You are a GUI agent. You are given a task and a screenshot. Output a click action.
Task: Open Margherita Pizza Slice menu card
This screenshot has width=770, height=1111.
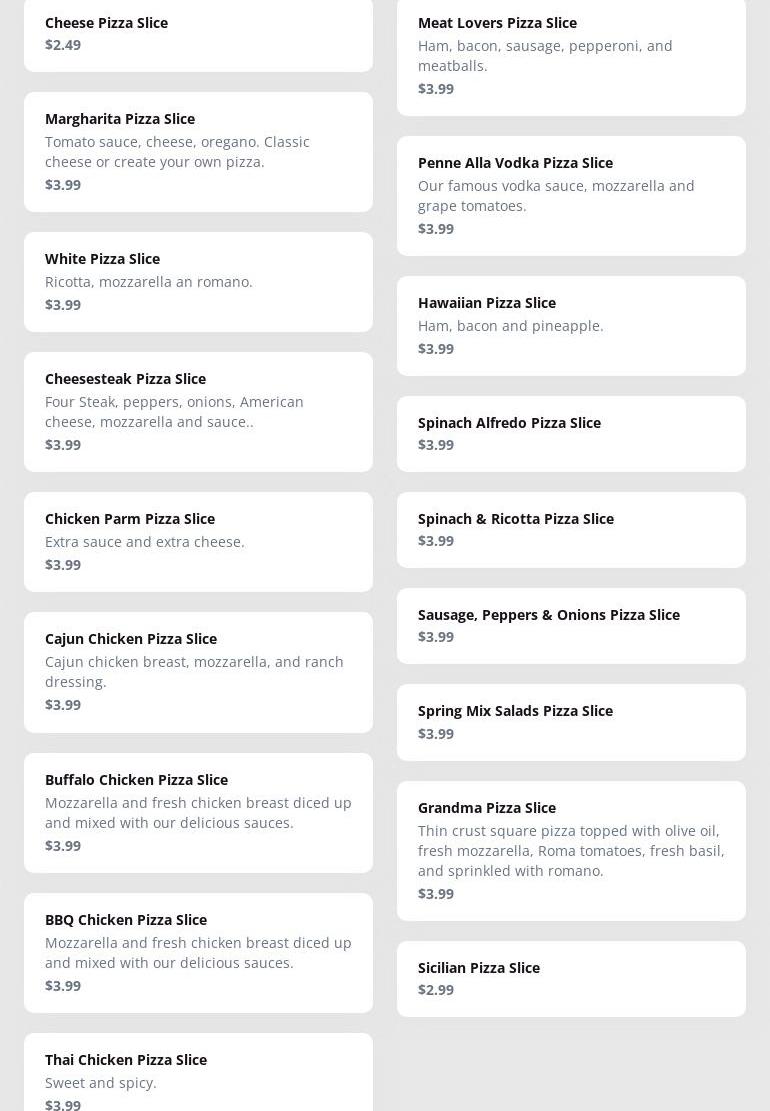tap(198, 151)
